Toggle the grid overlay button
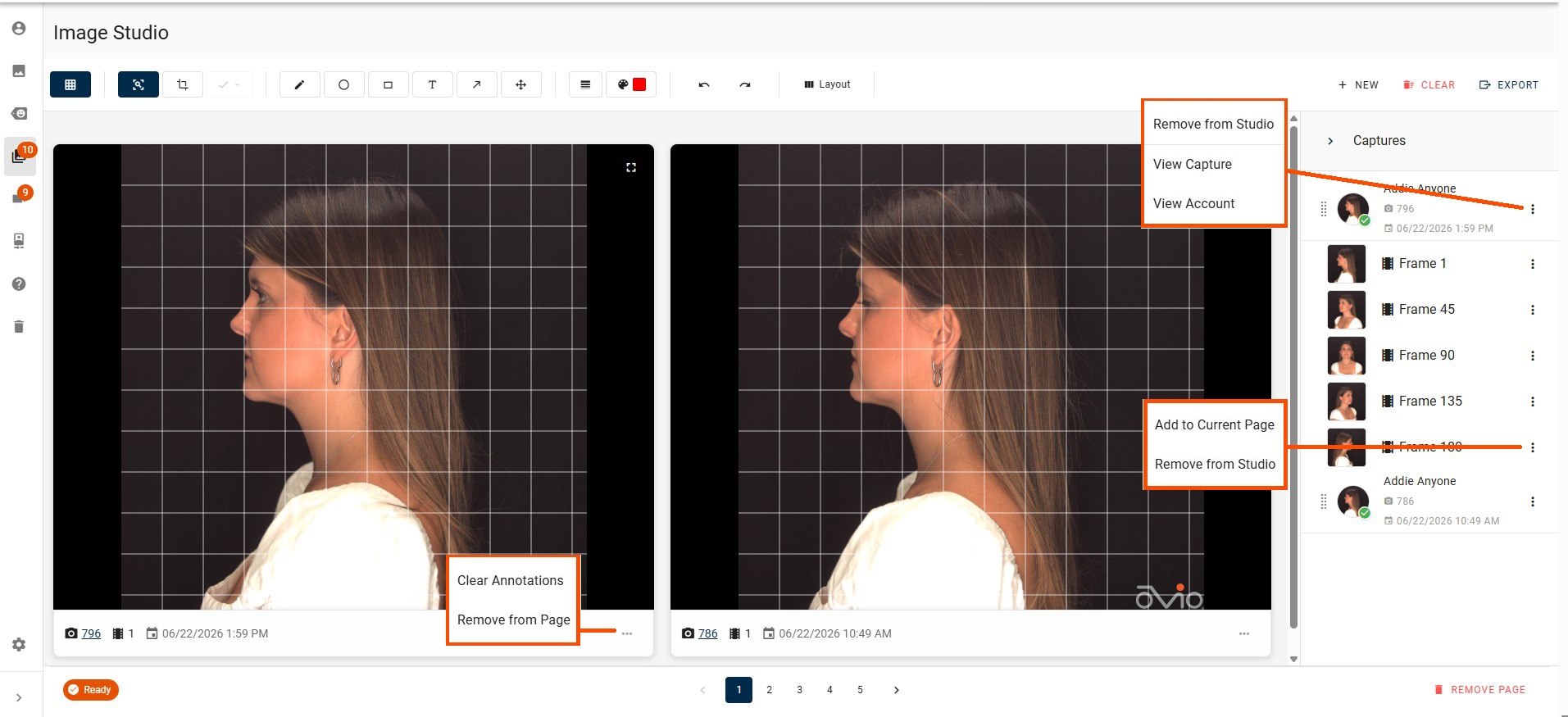1568x717 pixels. (70, 84)
